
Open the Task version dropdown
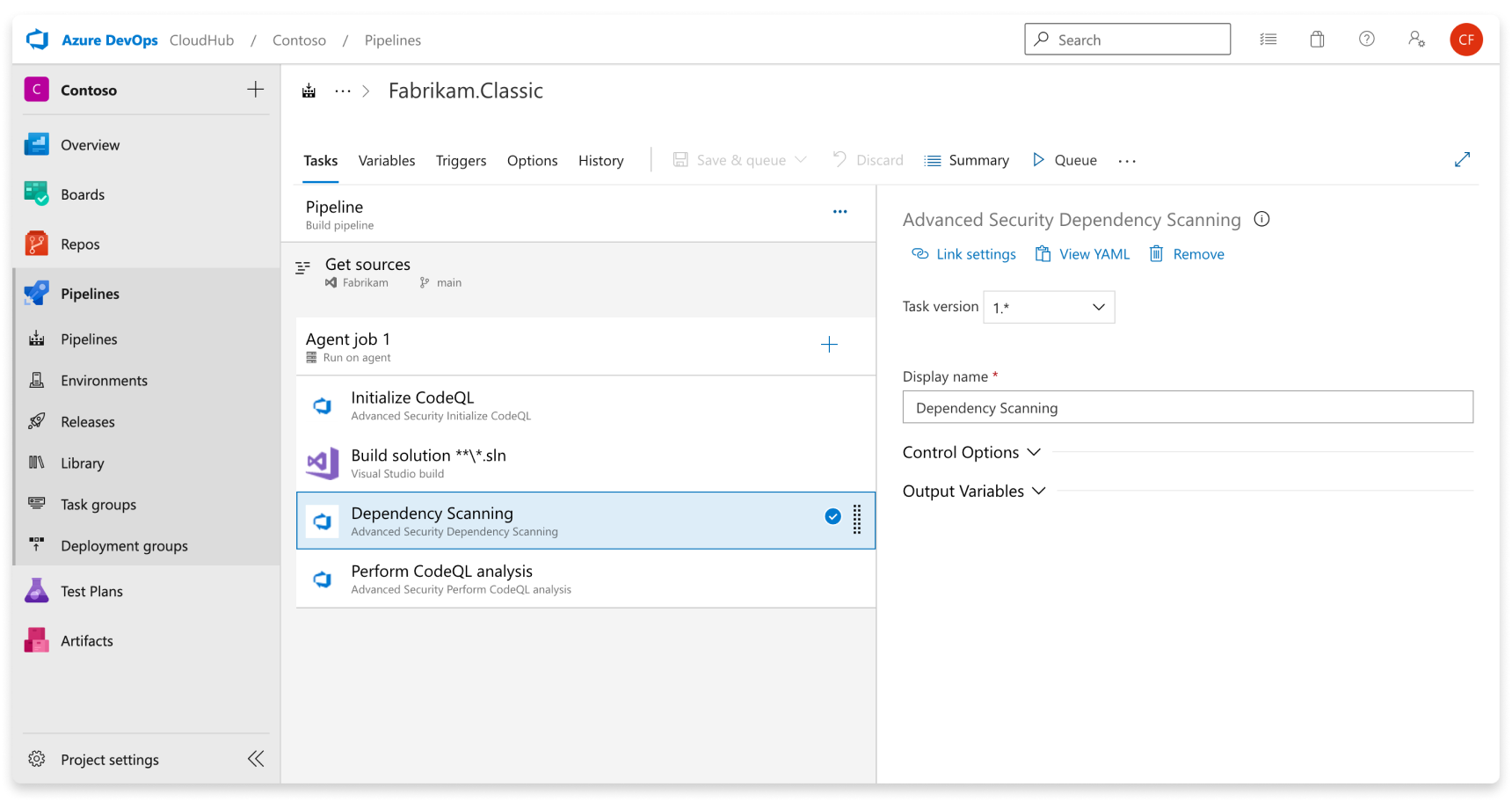pos(1049,307)
